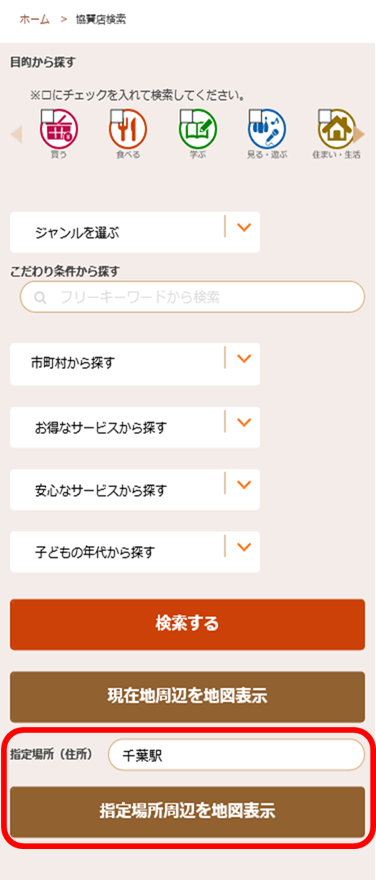Click the red 買う shopping basket icon

(x=59, y=131)
